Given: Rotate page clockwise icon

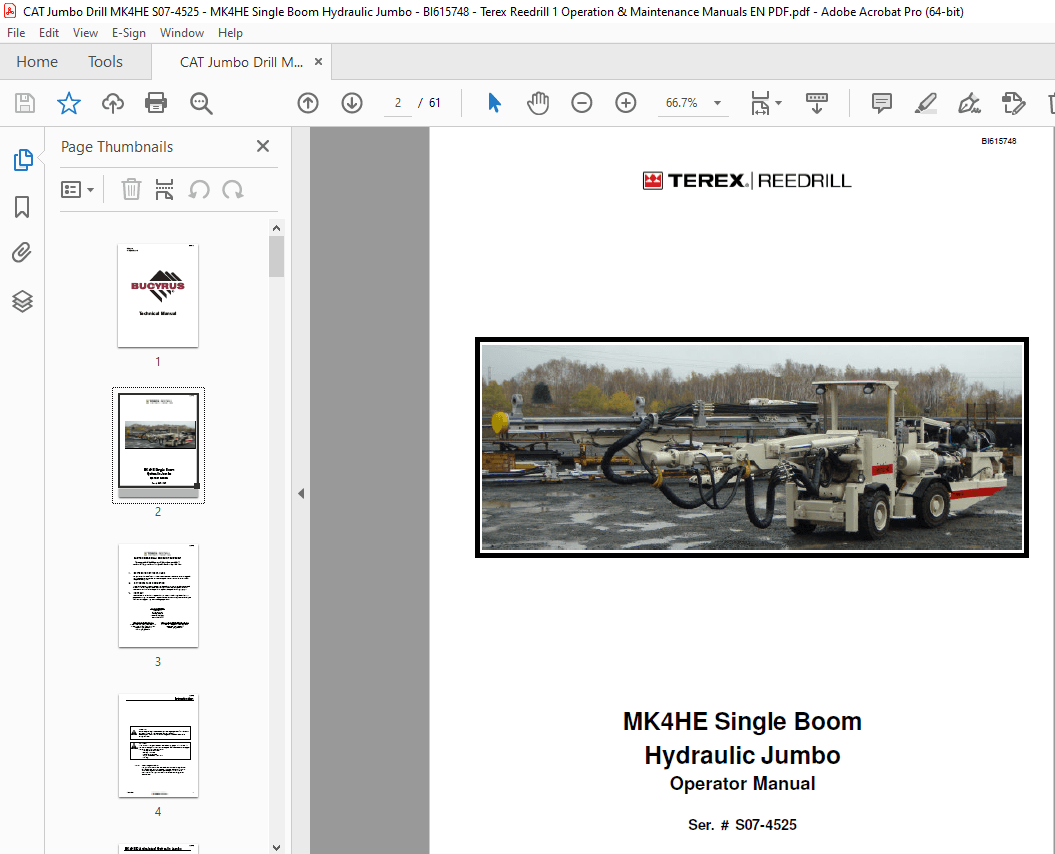Looking at the screenshot, I should (x=233, y=189).
